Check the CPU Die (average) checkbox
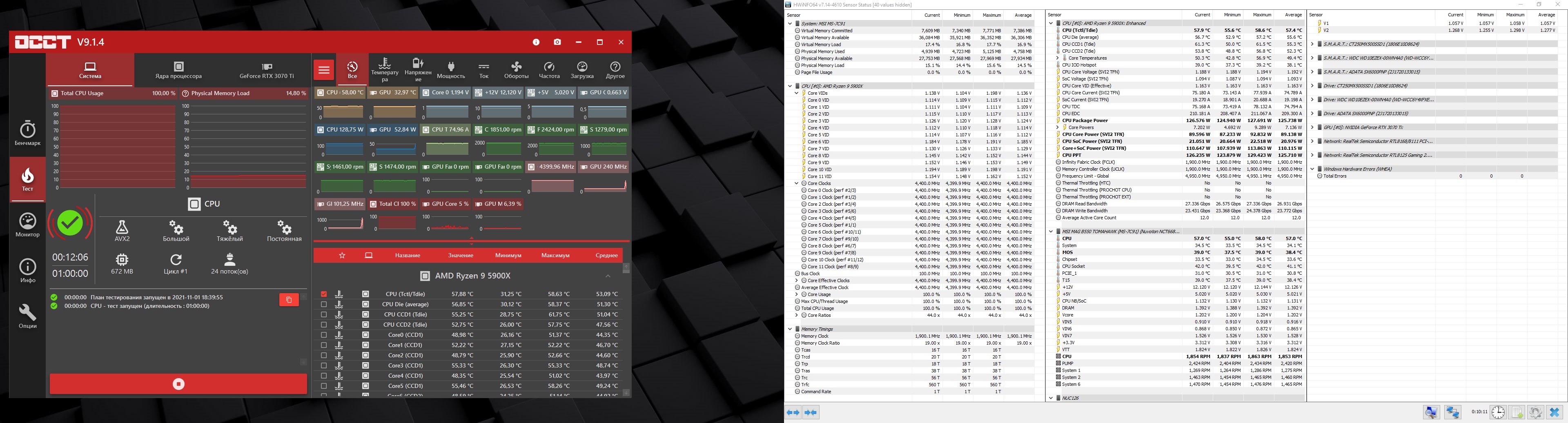Viewport: 1568px width, 423px height. pyautogui.click(x=324, y=304)
